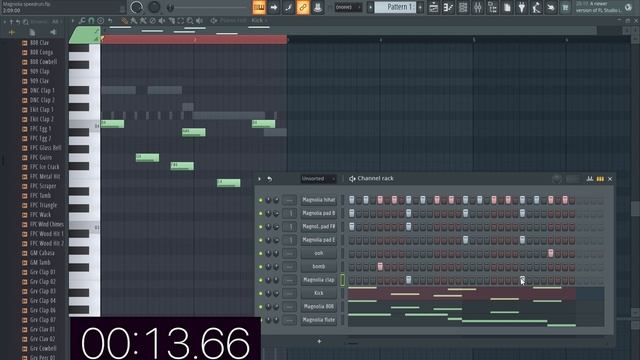Open the (none) dropdown in top toolbar
The height and width of the screenshot is (360, 640).
348,7
